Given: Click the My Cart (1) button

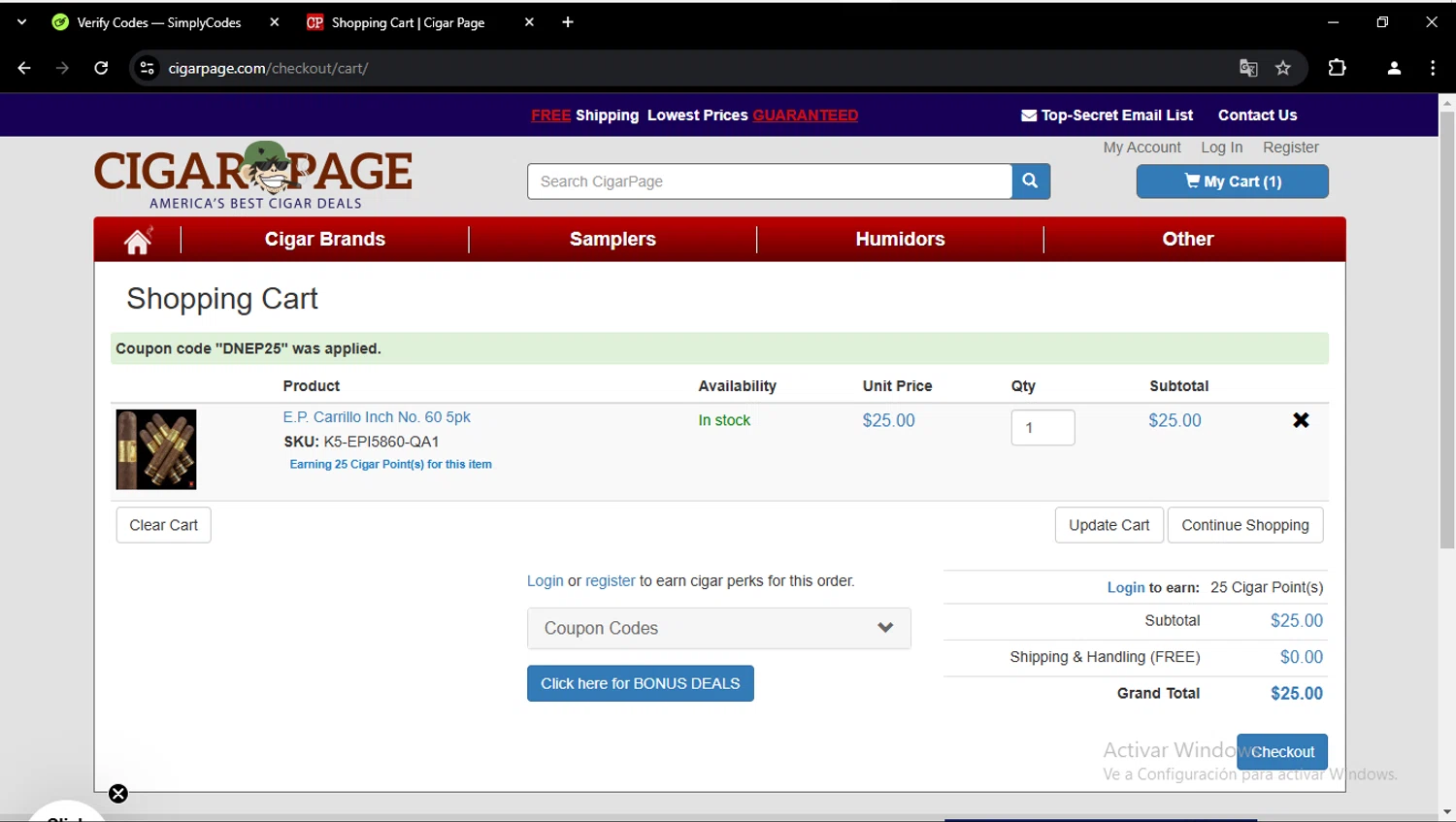Looking at the screenshot, I should pos(1233,181).
